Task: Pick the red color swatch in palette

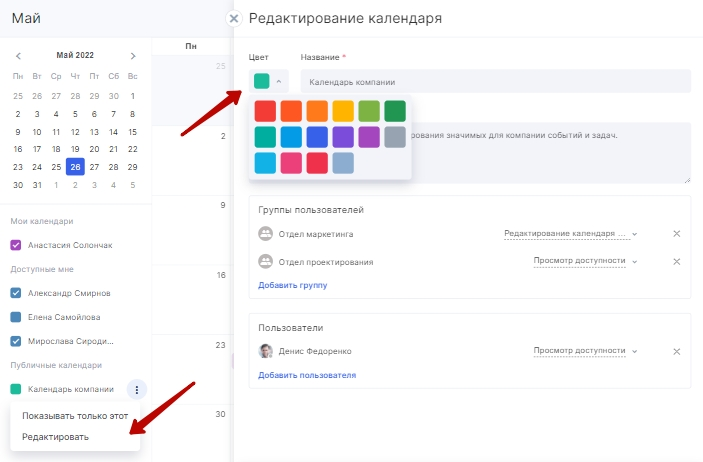Action: tap(265, 110)
